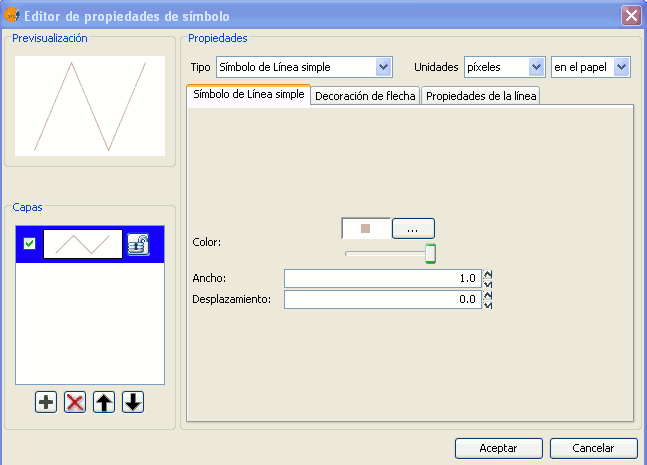Click the Ancho width input field
The width and height of the screenshot is (647, 465).
(x=383, y=279)
